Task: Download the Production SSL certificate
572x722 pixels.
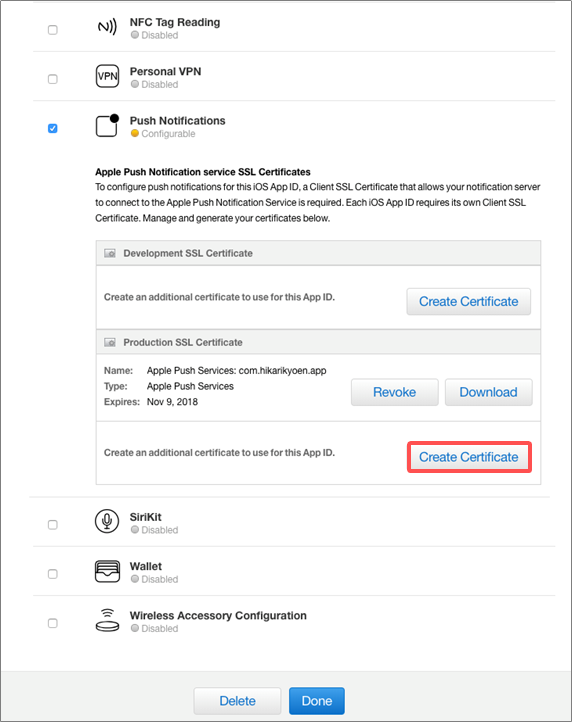Action: point(489,392)
